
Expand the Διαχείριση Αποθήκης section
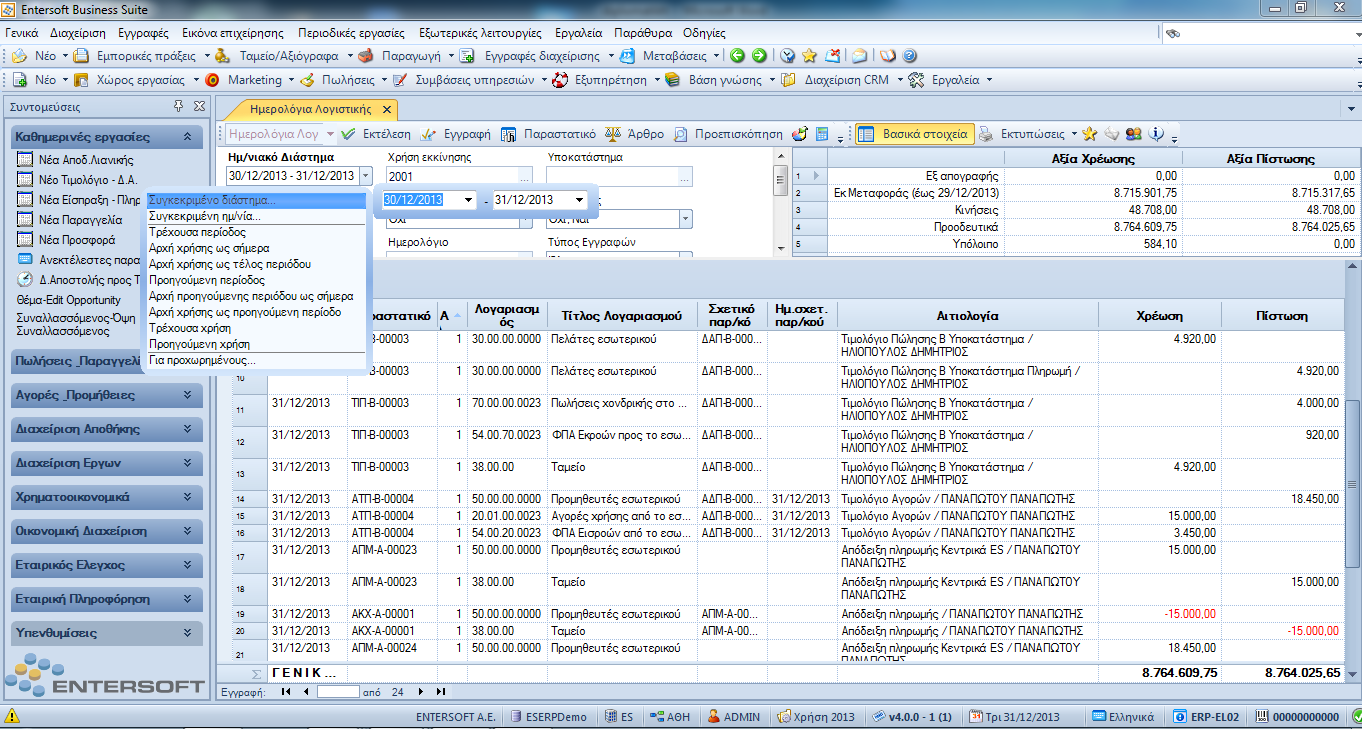tap(187, 429)
